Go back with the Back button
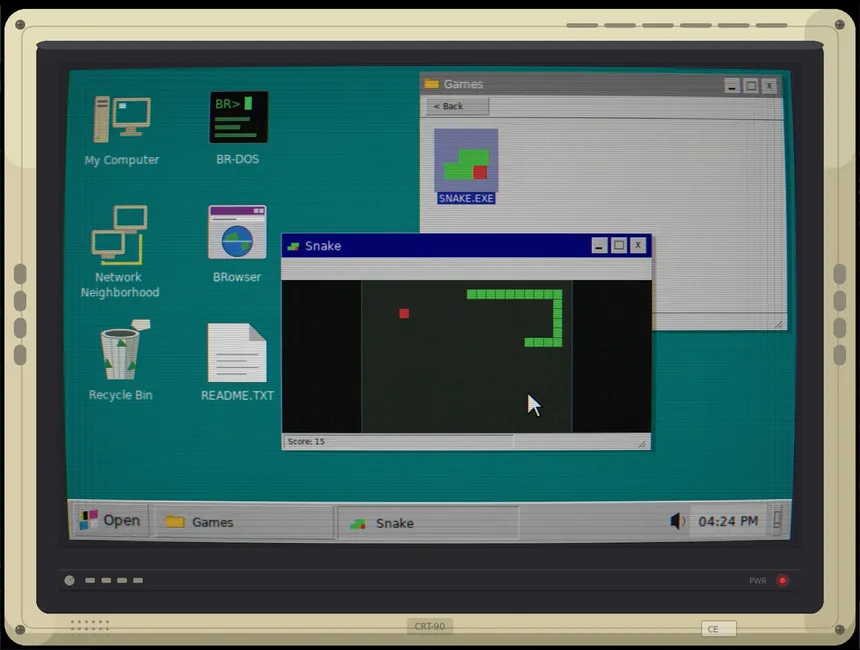The height and width of the screenshot is (650, 860). pyautogui.click(x=457, y=106)
